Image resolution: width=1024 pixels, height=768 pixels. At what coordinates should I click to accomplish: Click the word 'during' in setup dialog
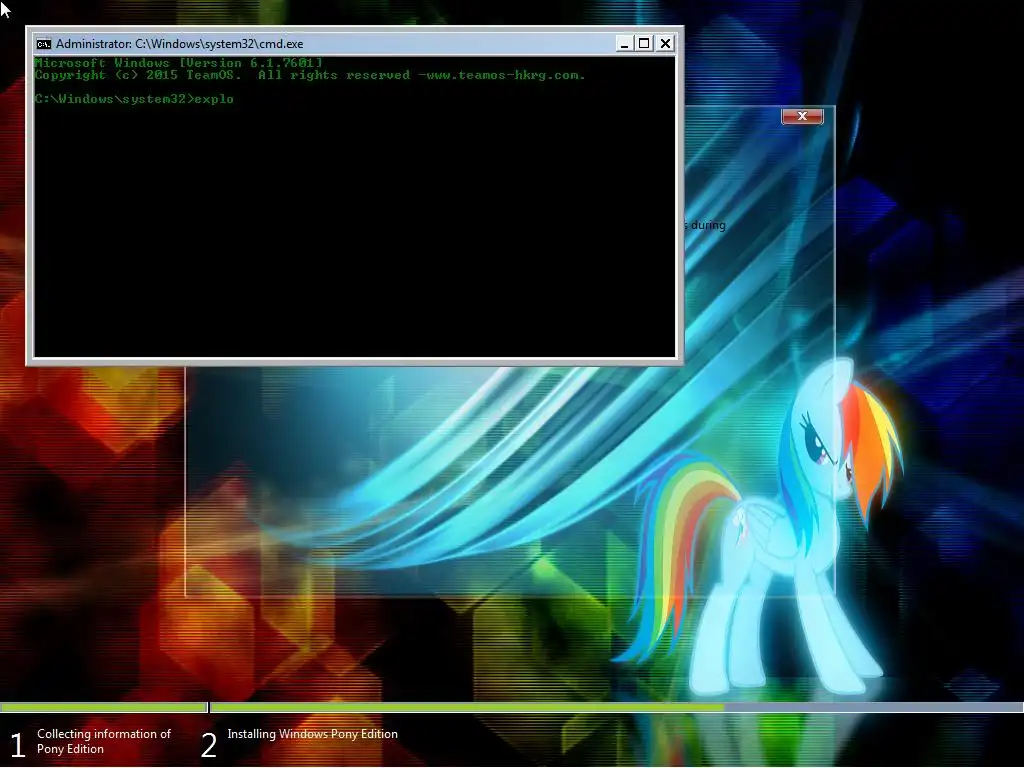(x=708, y=225)
